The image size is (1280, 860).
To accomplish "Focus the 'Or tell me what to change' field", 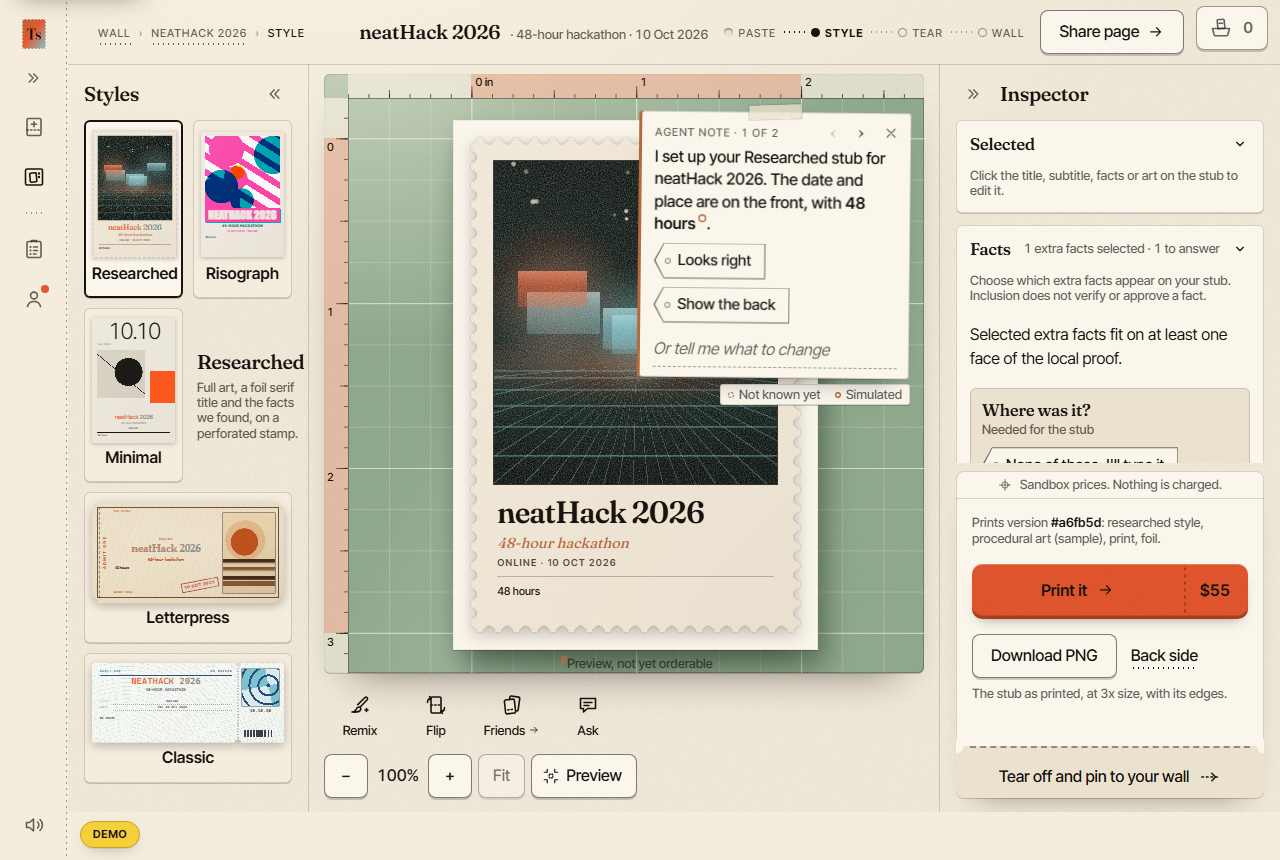I will coord(775,349).
